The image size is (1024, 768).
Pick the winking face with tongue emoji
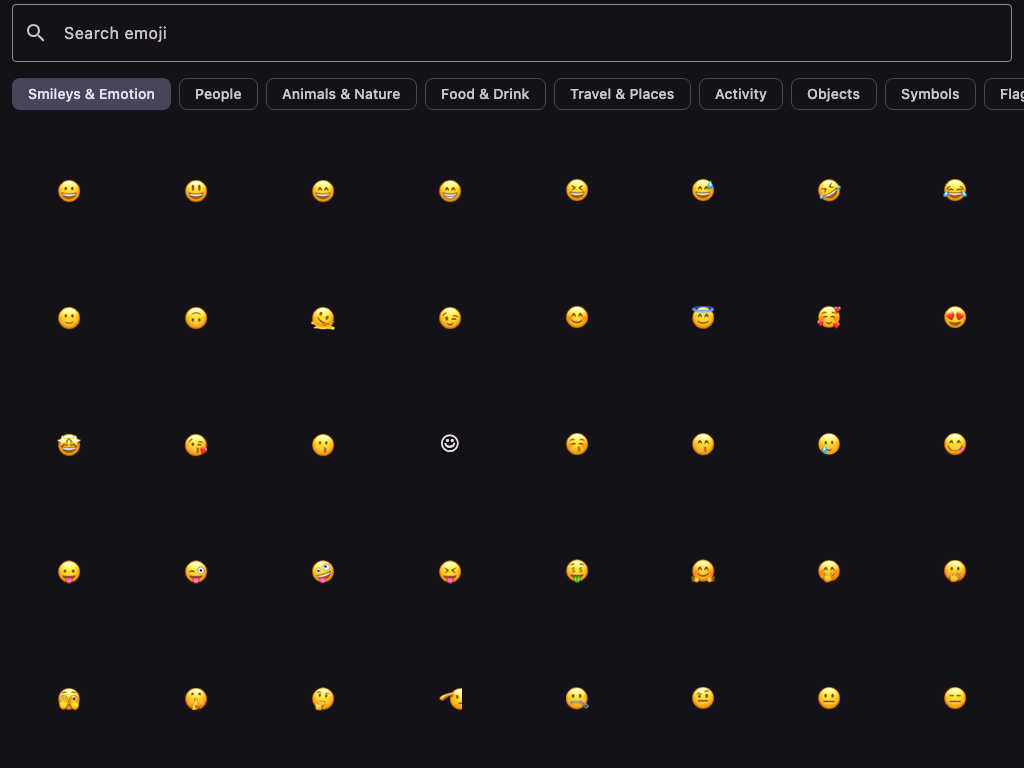[196, 571]
